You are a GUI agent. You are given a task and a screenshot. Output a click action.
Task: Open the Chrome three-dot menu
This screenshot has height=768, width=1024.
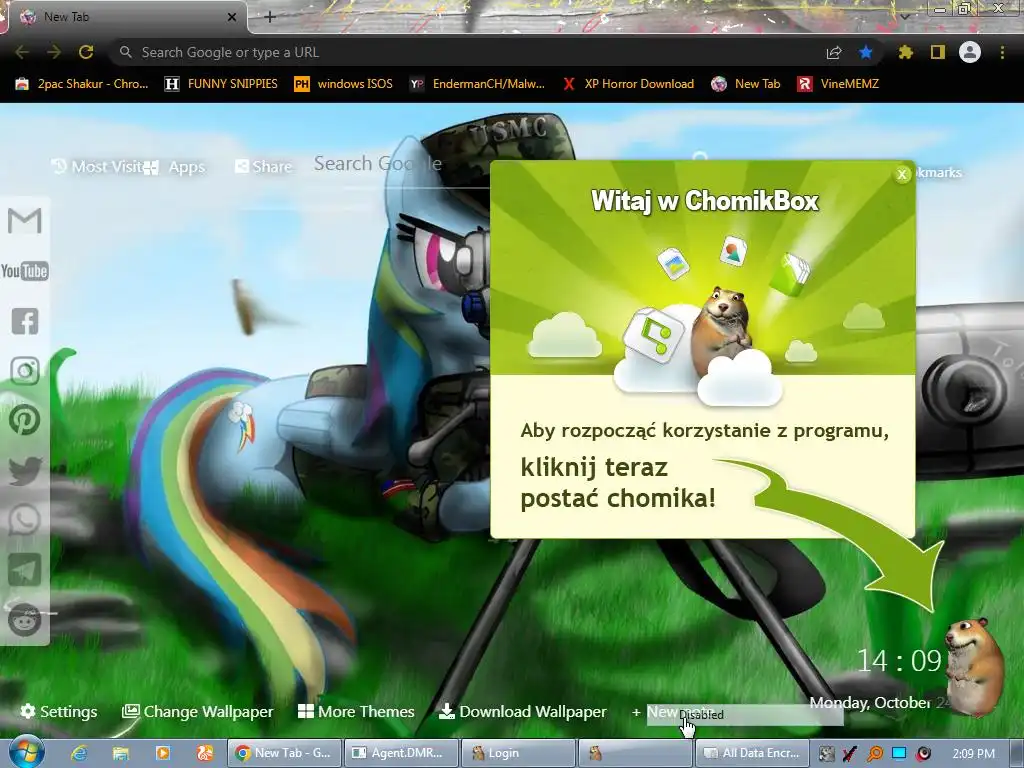pyautogui.click(x=1002, y=52)
